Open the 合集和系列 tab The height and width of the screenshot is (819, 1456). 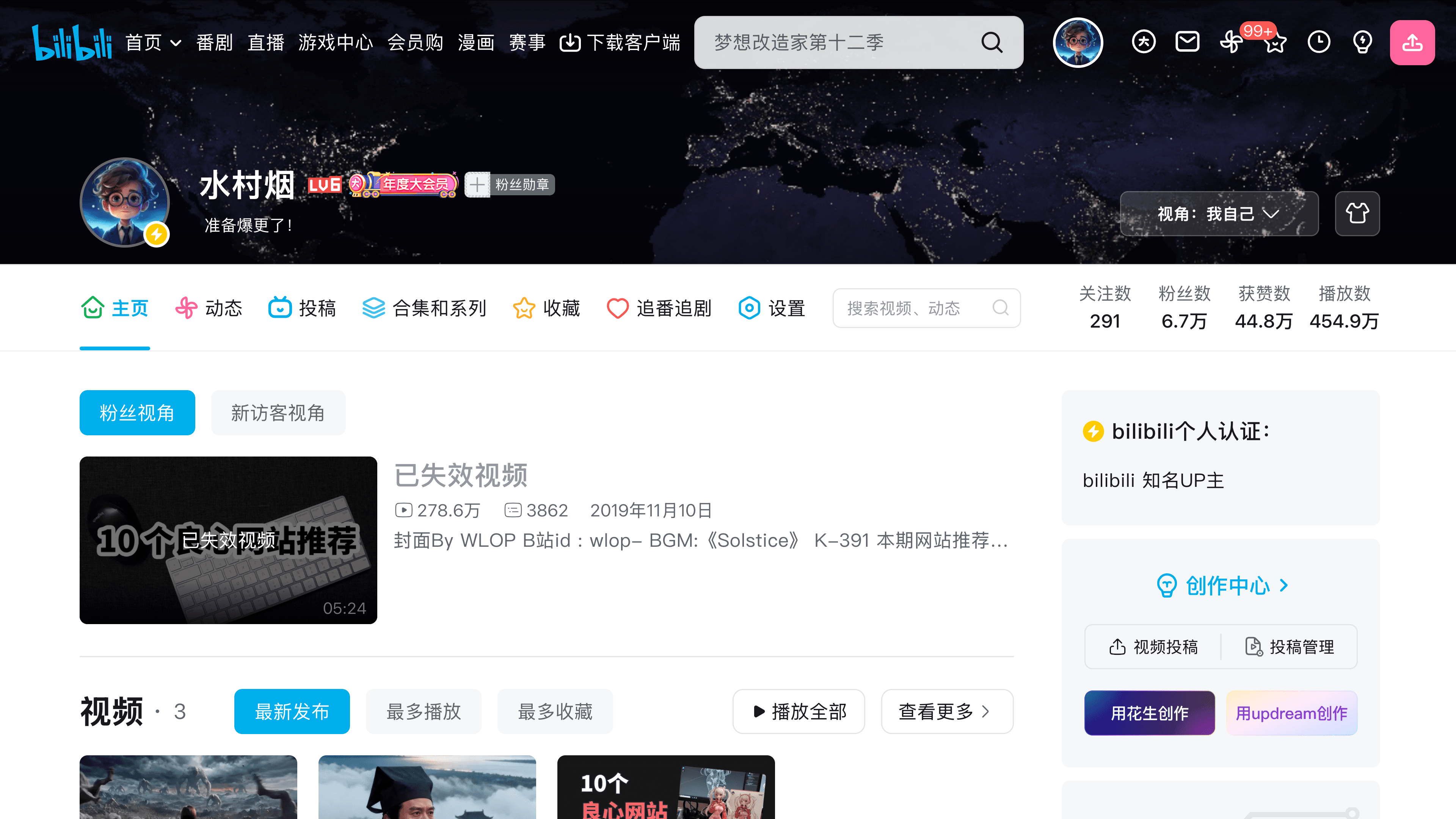tap(424, 308)
